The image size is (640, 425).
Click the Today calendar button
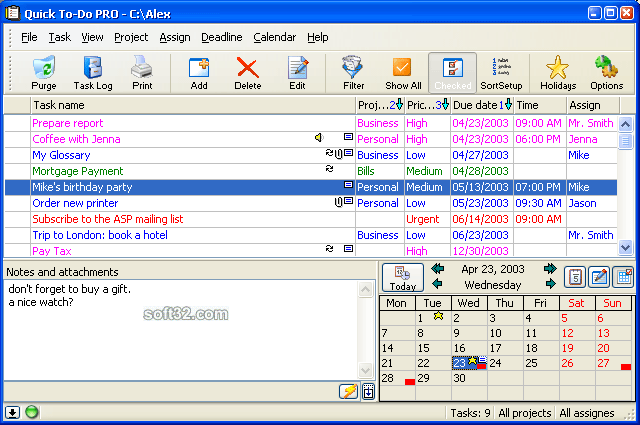click(402, 278)
